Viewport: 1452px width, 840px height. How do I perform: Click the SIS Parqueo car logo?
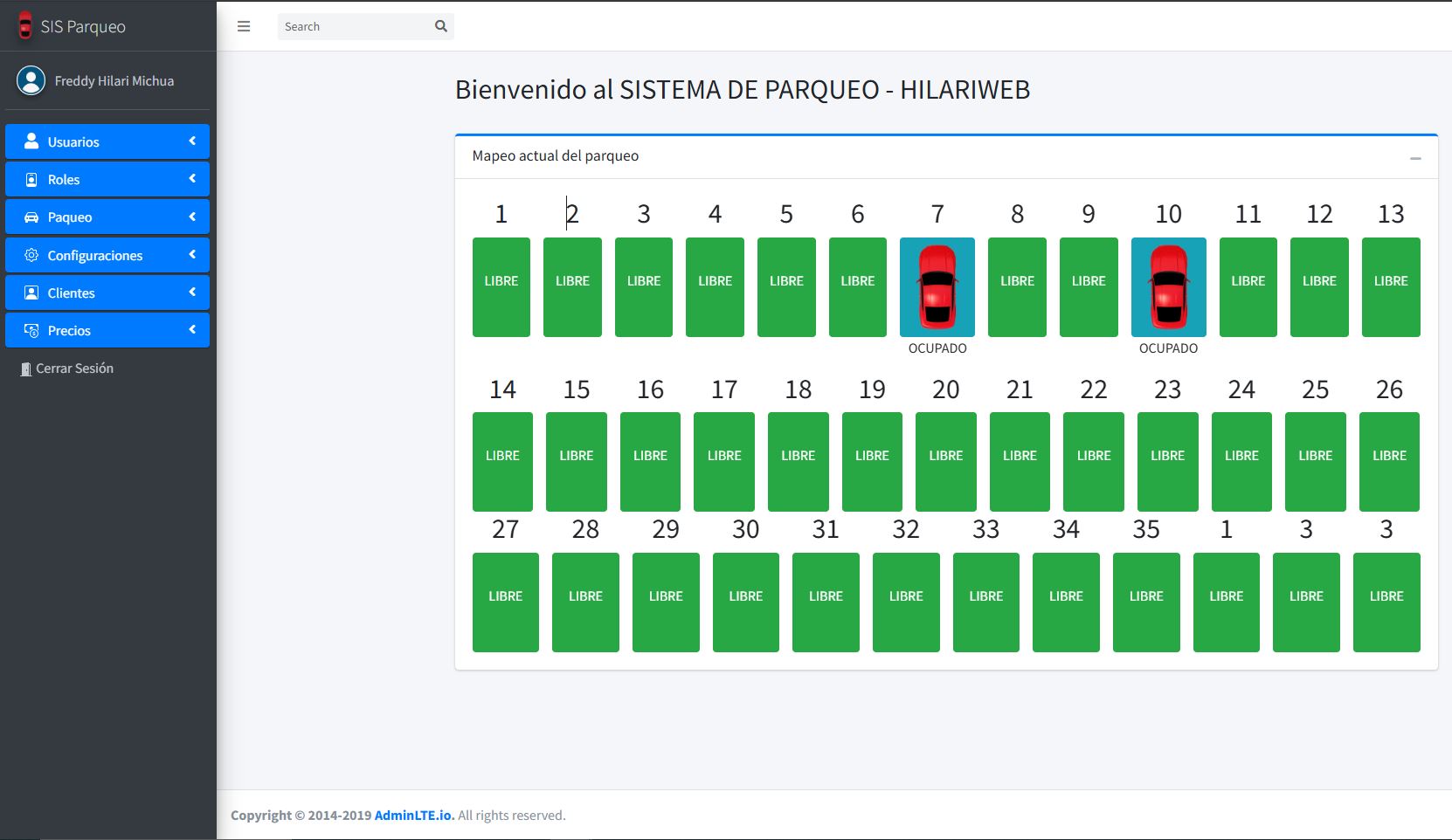pyautogui.click(x=25, y=26)
